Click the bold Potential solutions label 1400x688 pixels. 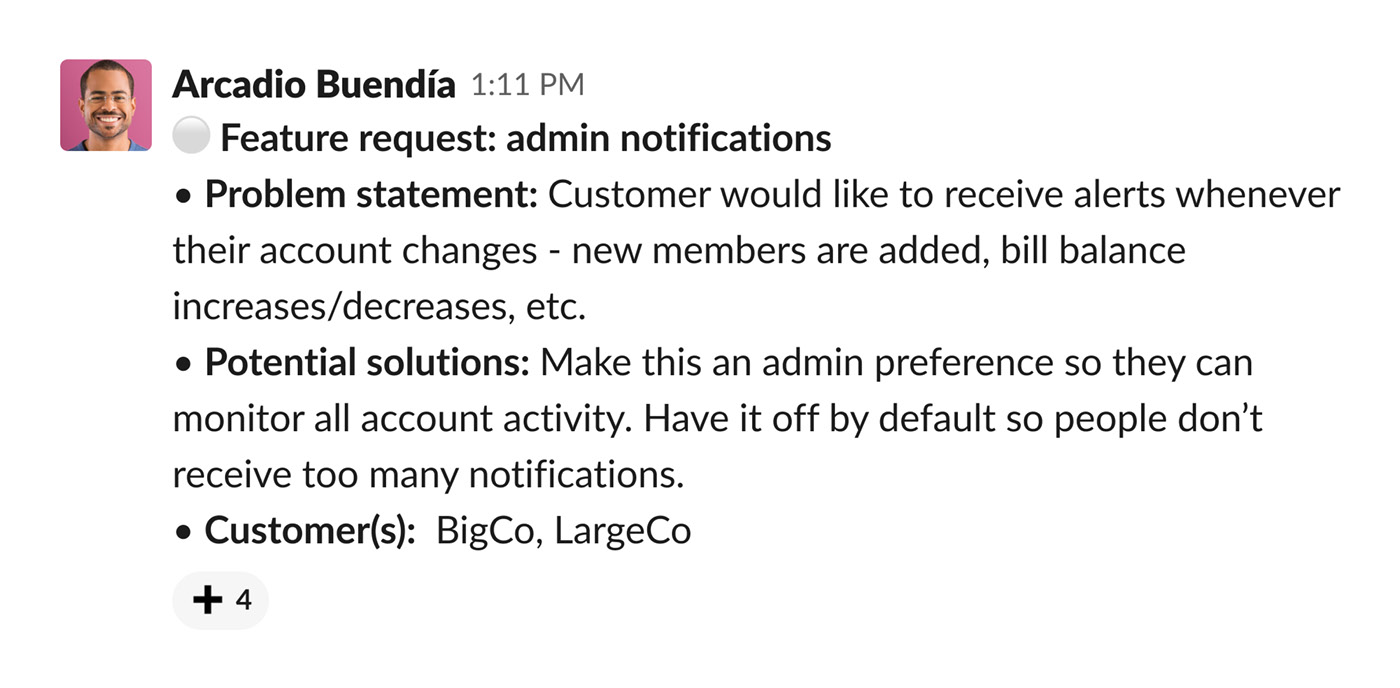click(368, 362)
